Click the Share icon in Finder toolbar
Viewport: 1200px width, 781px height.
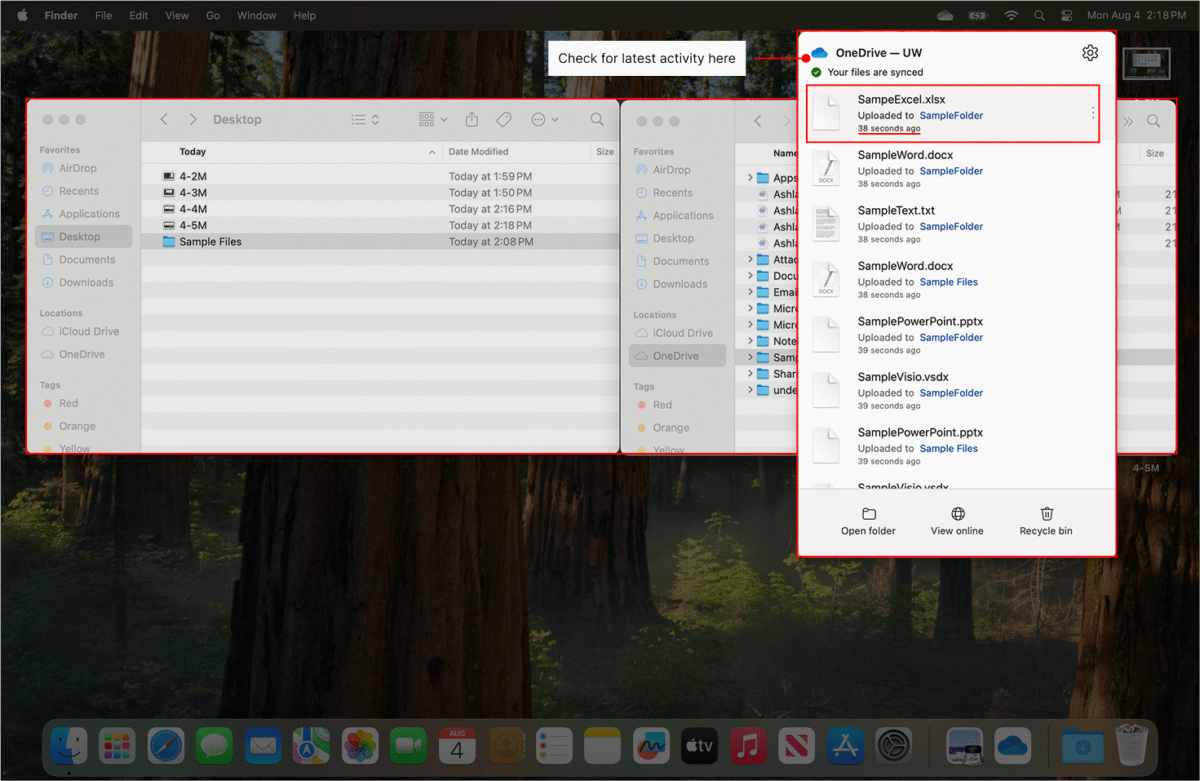click(x=471, y=119)
